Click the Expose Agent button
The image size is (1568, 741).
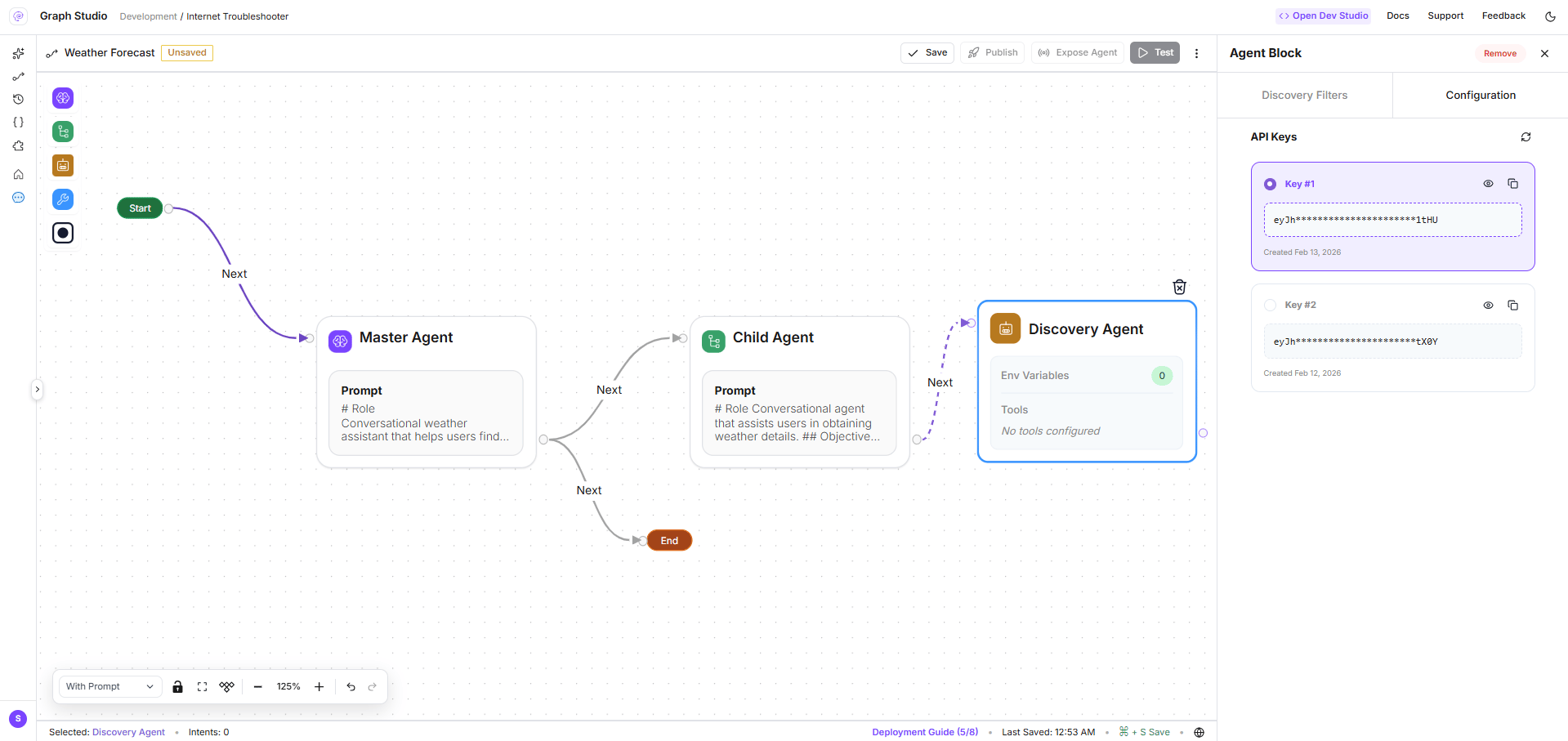(1077, 53)
